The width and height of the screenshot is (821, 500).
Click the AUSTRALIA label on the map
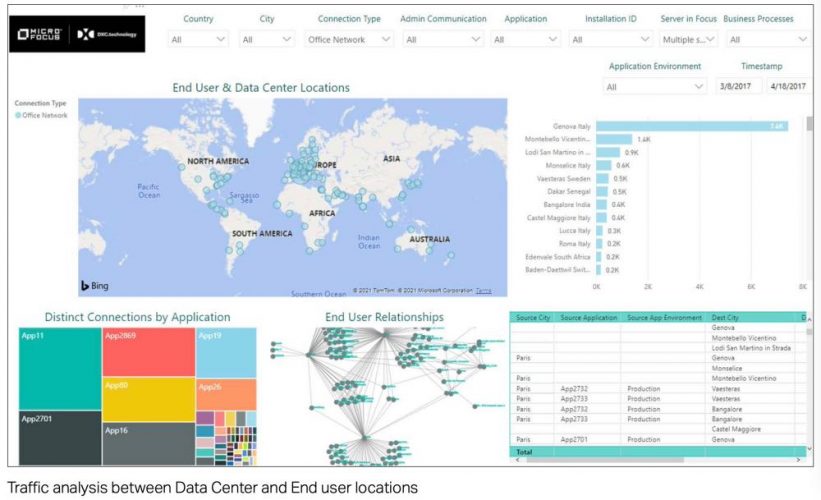[429, 239]
